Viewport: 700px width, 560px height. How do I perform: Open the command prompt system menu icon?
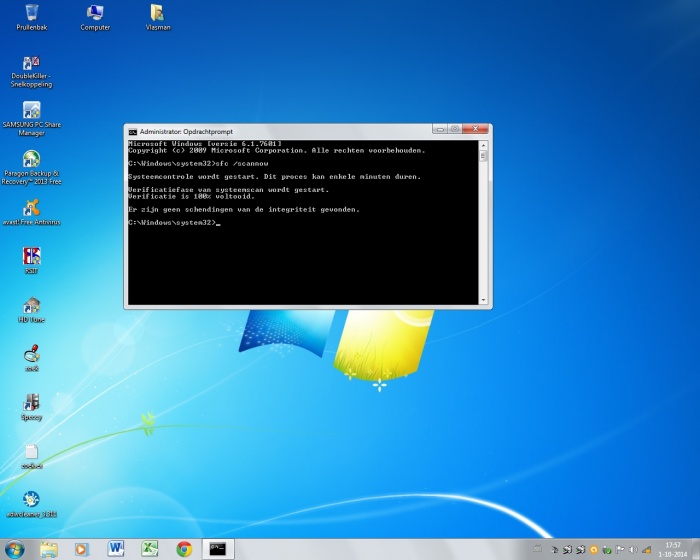click(x=133, y=132)
